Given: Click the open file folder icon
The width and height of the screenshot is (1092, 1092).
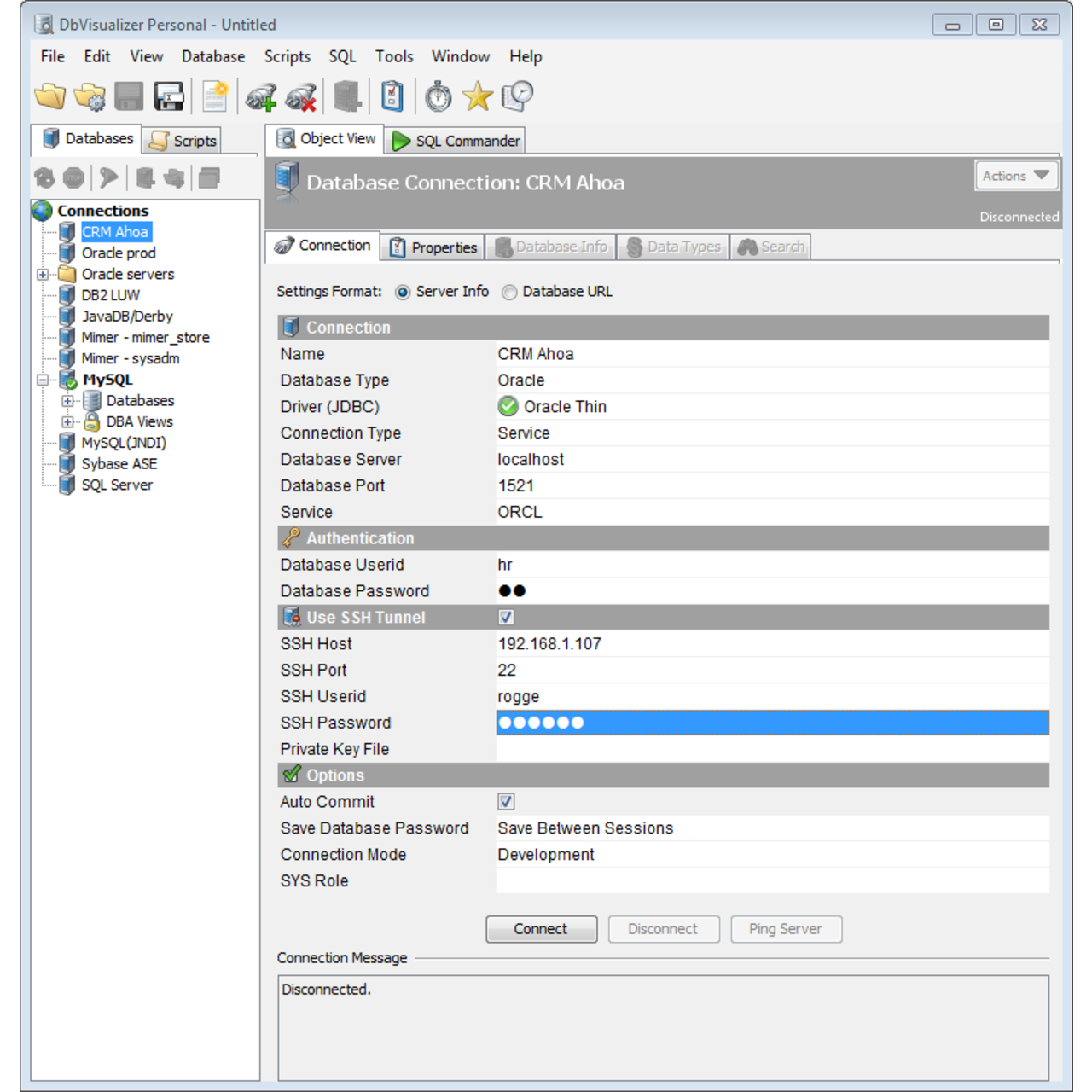Looking at the screenshot, I should coord(49,96).
